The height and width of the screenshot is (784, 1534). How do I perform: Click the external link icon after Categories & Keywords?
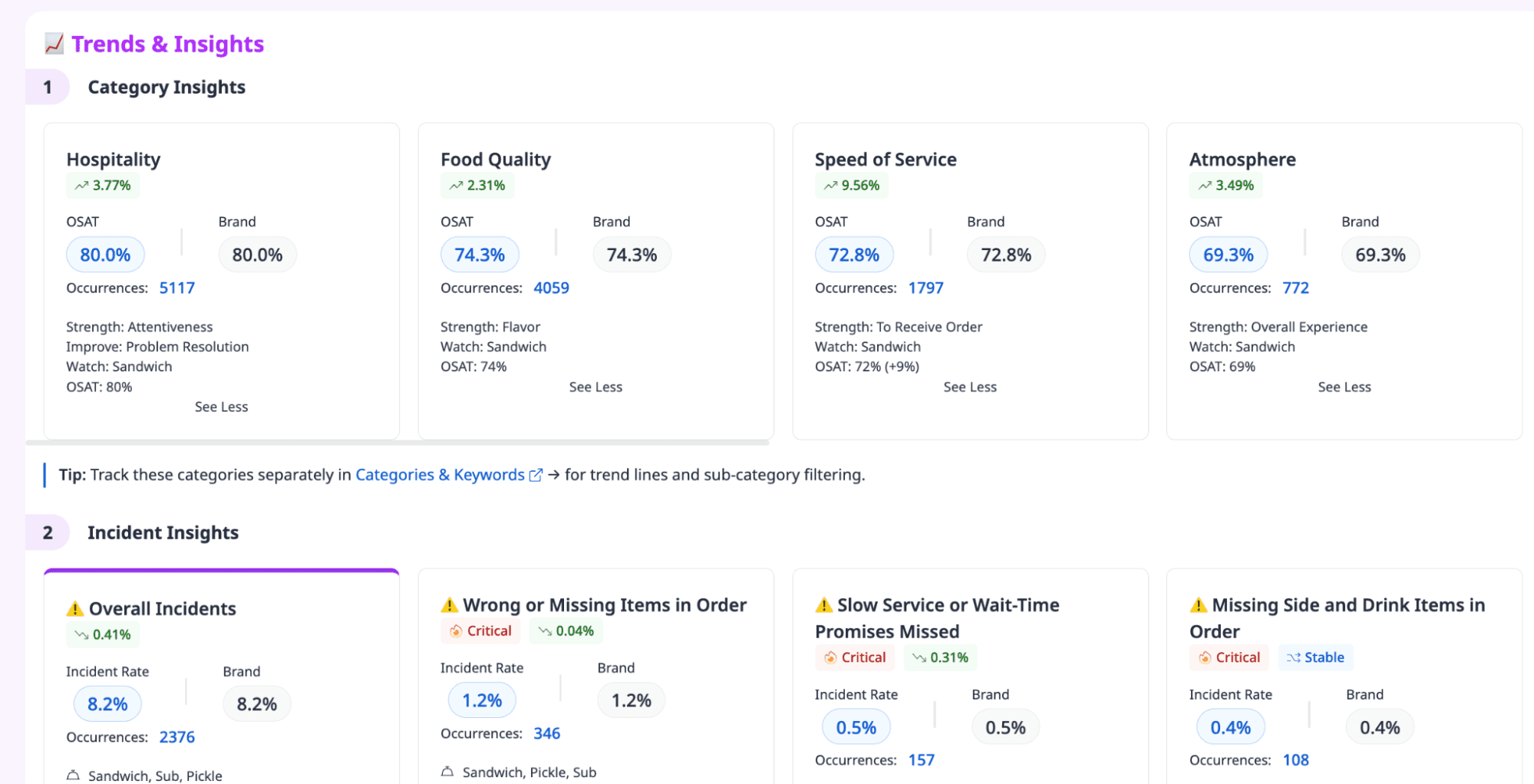click(536, 474)
